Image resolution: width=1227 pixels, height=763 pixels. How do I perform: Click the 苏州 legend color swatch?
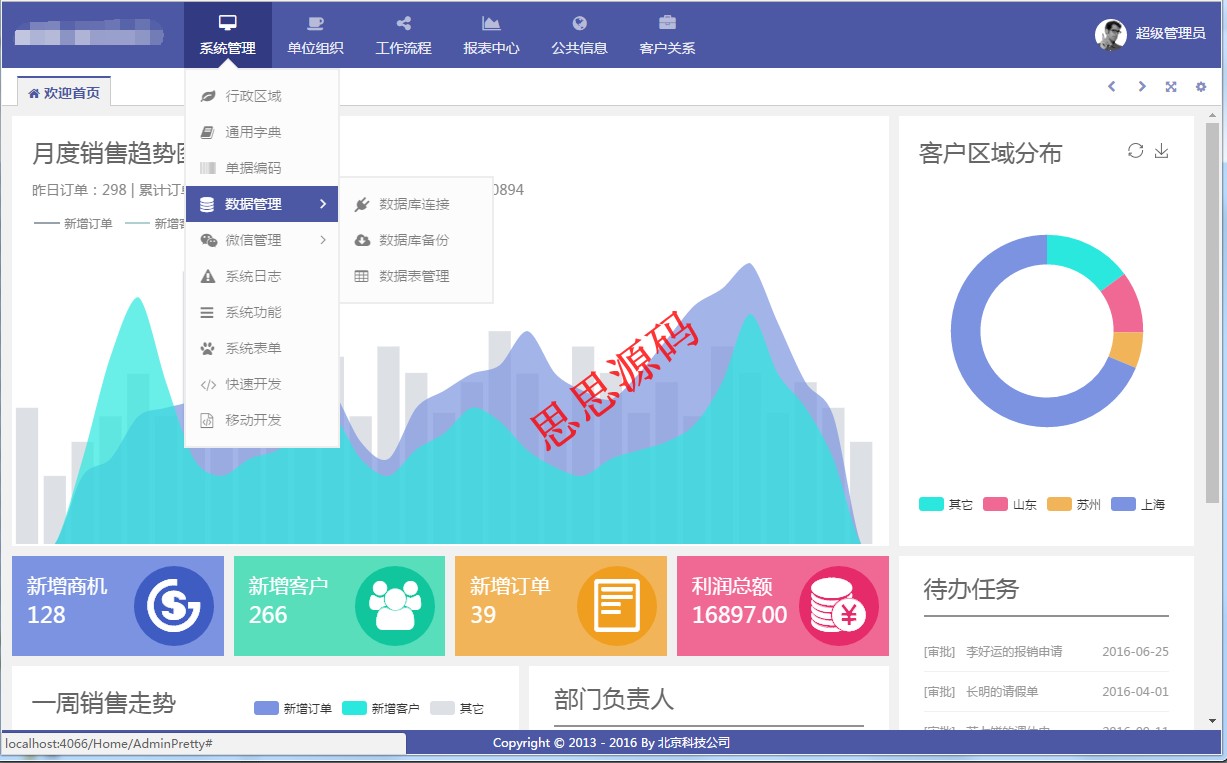(1059, 505)
